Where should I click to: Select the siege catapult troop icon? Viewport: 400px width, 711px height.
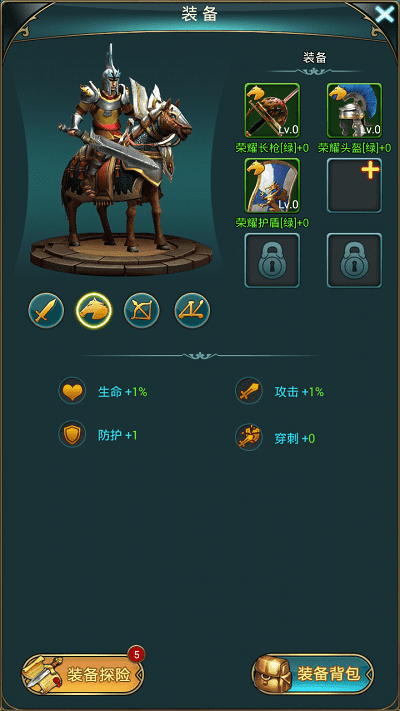pyautogui.click(x=192, y=311)
